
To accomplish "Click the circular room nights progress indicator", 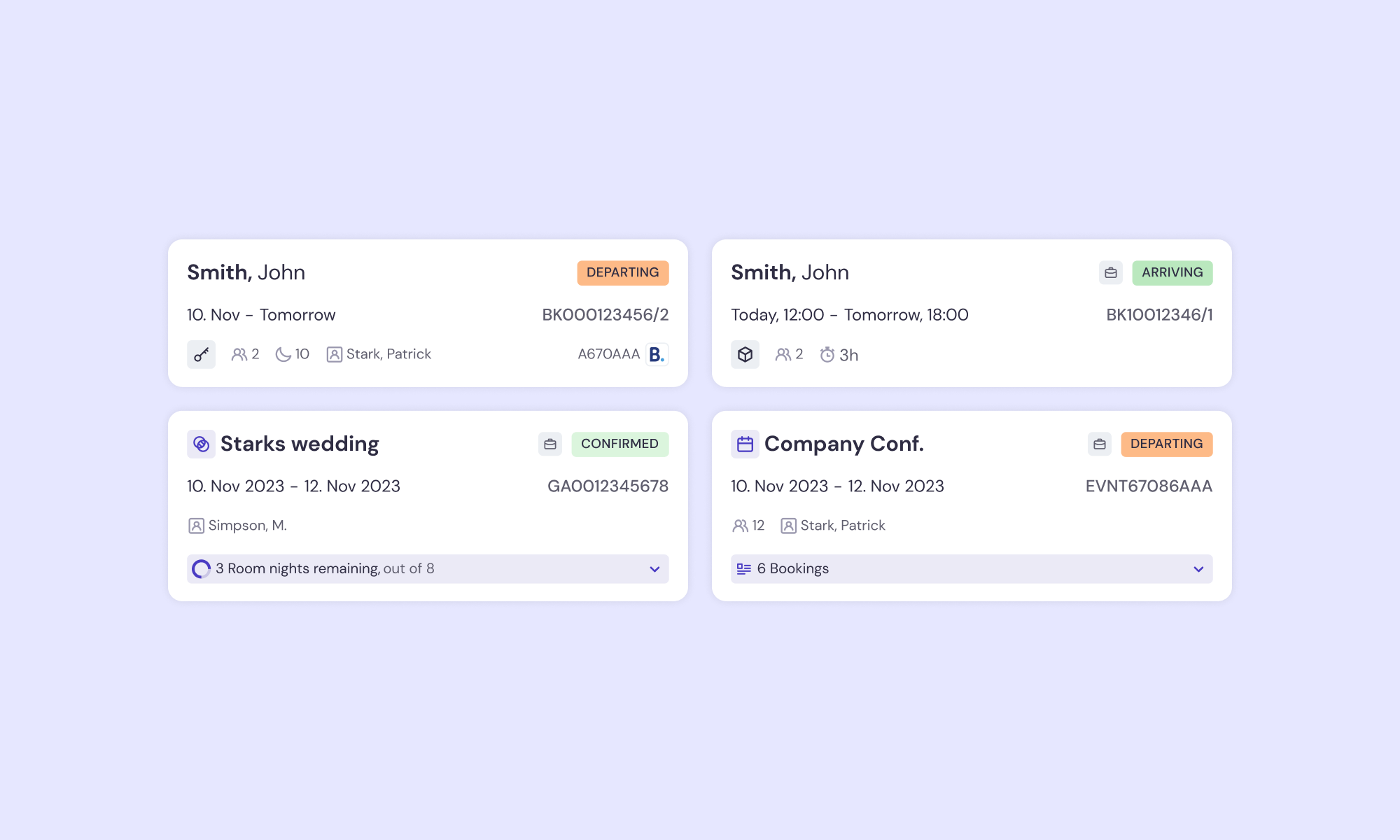I will (x=201, y=569).
